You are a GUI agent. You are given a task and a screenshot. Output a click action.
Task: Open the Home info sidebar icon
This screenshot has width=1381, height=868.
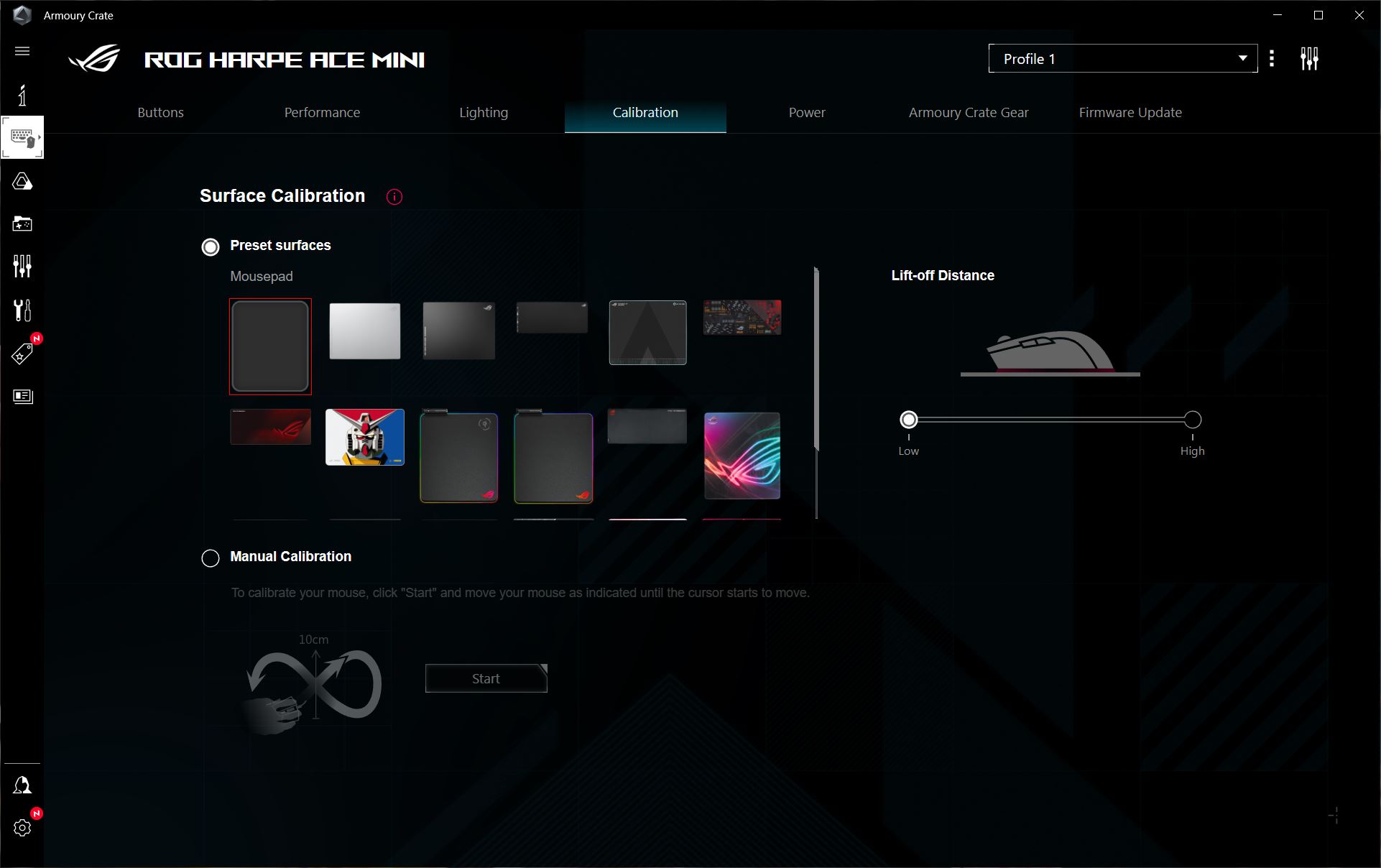point(22,95)
